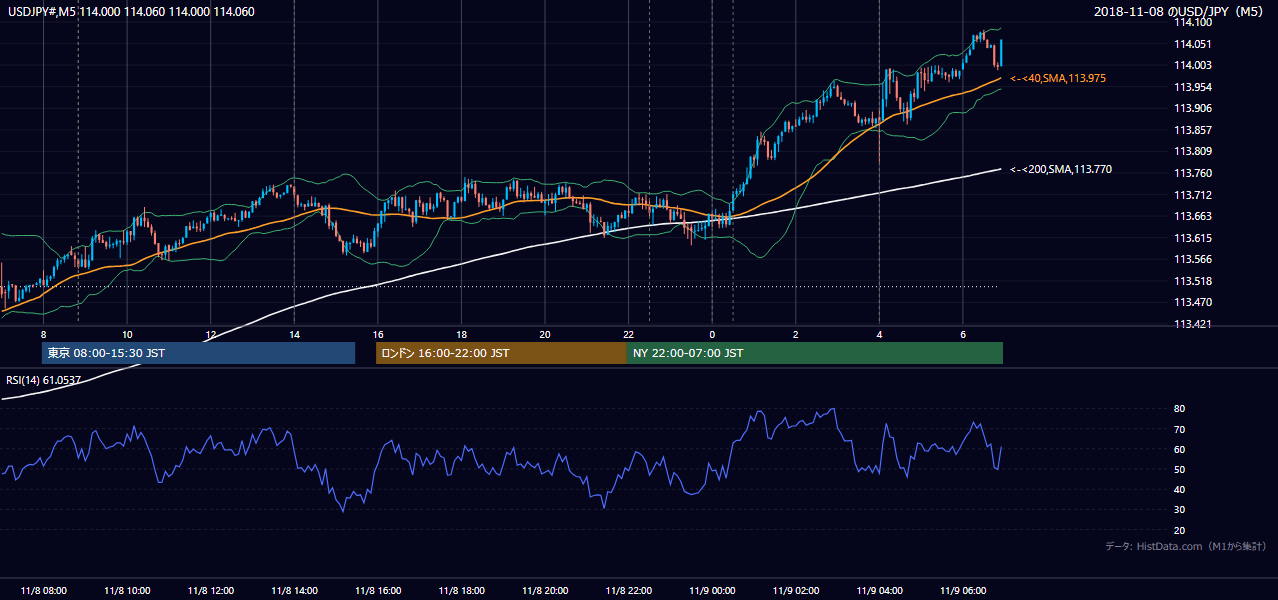Click bottom date label 11/8 20:00
The width and height of the screenshot is (1278, 600).
pyautogui.click(x=544, y=591)
